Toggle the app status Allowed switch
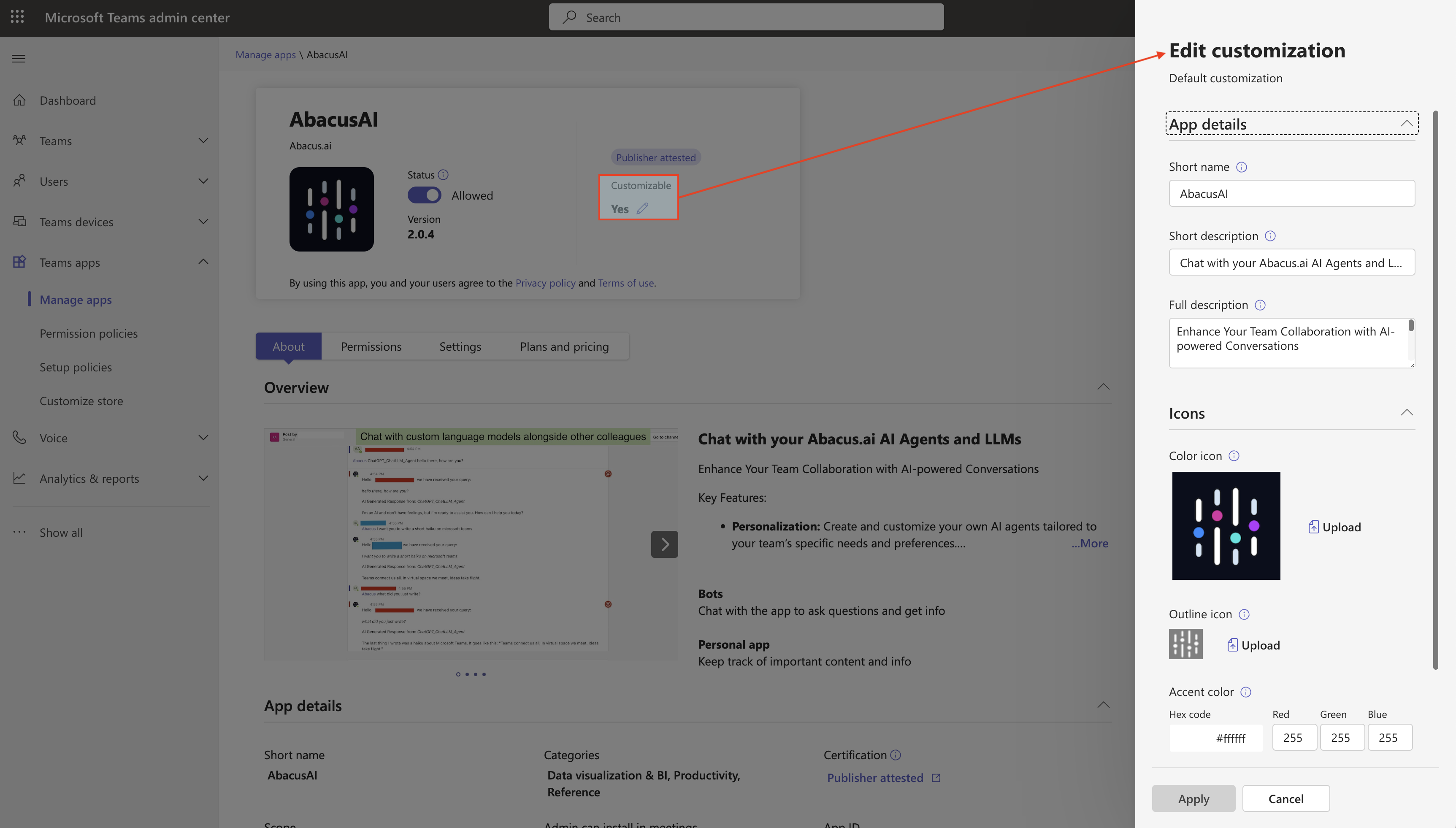 (424, 195)
